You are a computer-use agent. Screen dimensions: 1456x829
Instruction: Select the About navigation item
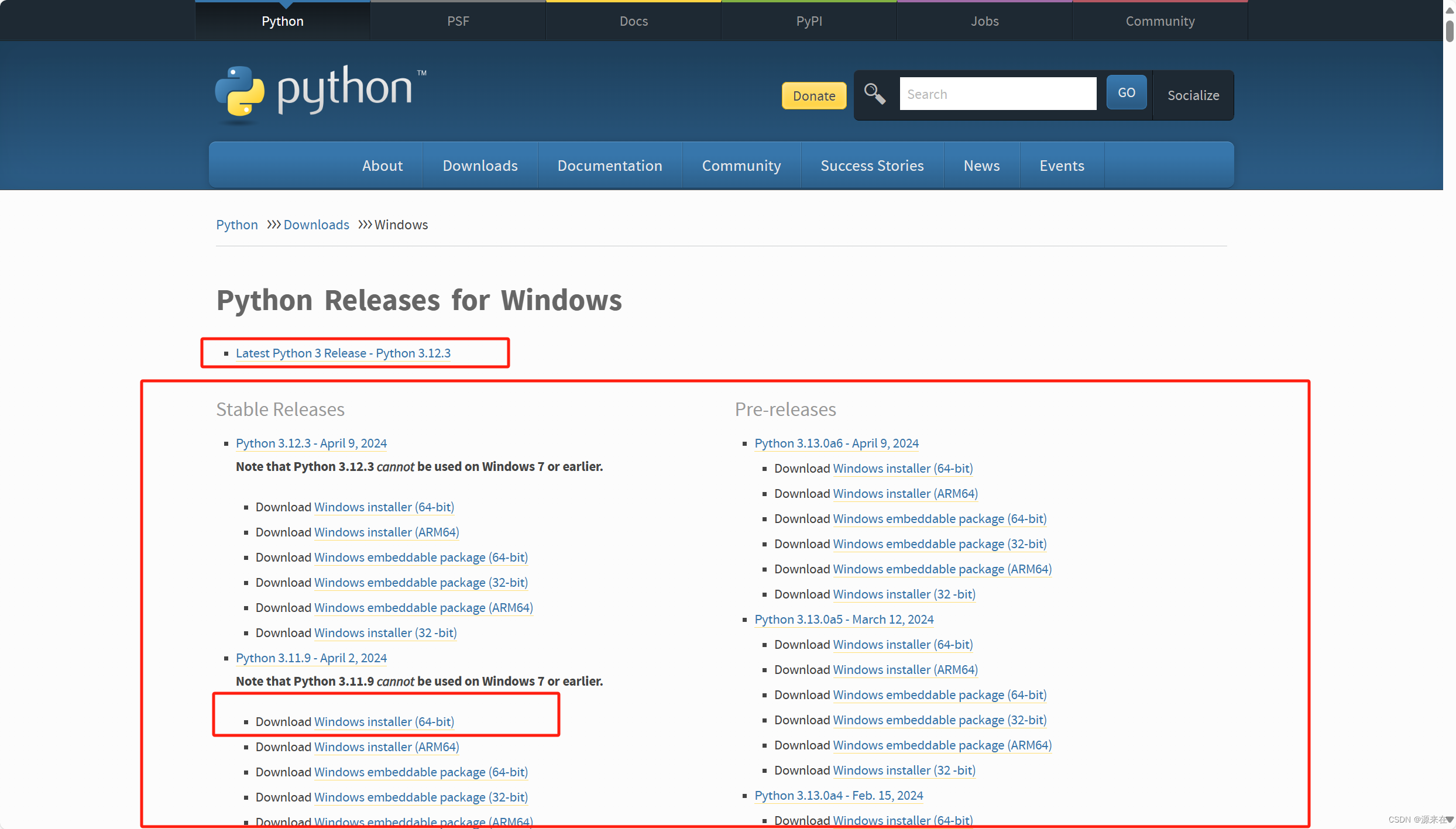click(x=382, y=166)
